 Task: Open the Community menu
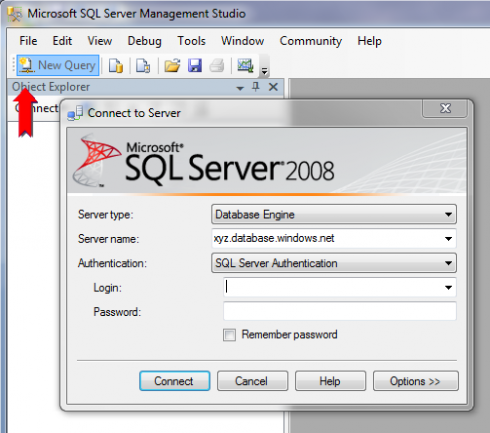311,41
